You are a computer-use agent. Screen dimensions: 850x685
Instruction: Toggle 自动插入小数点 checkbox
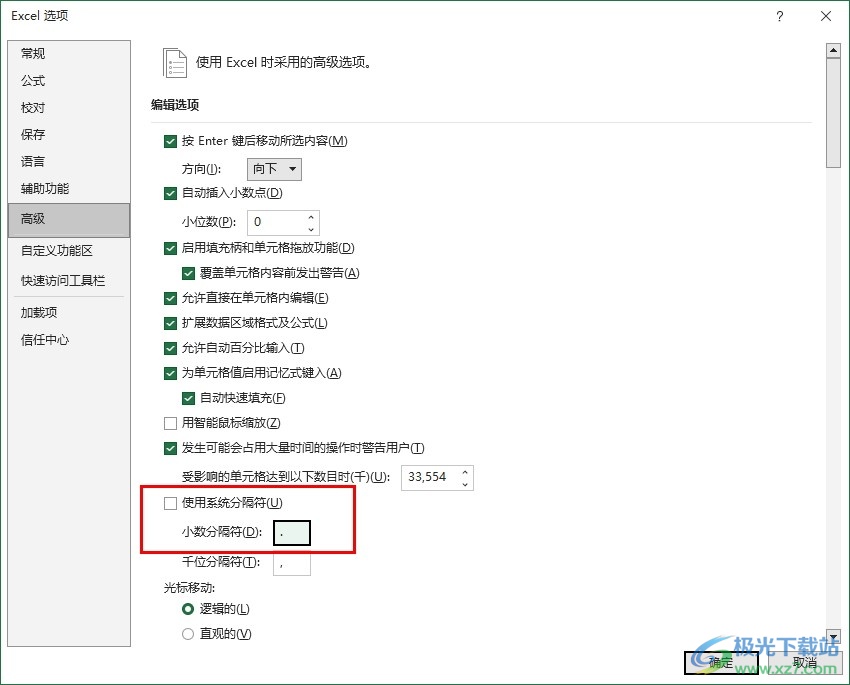click(x=170, y=193)
